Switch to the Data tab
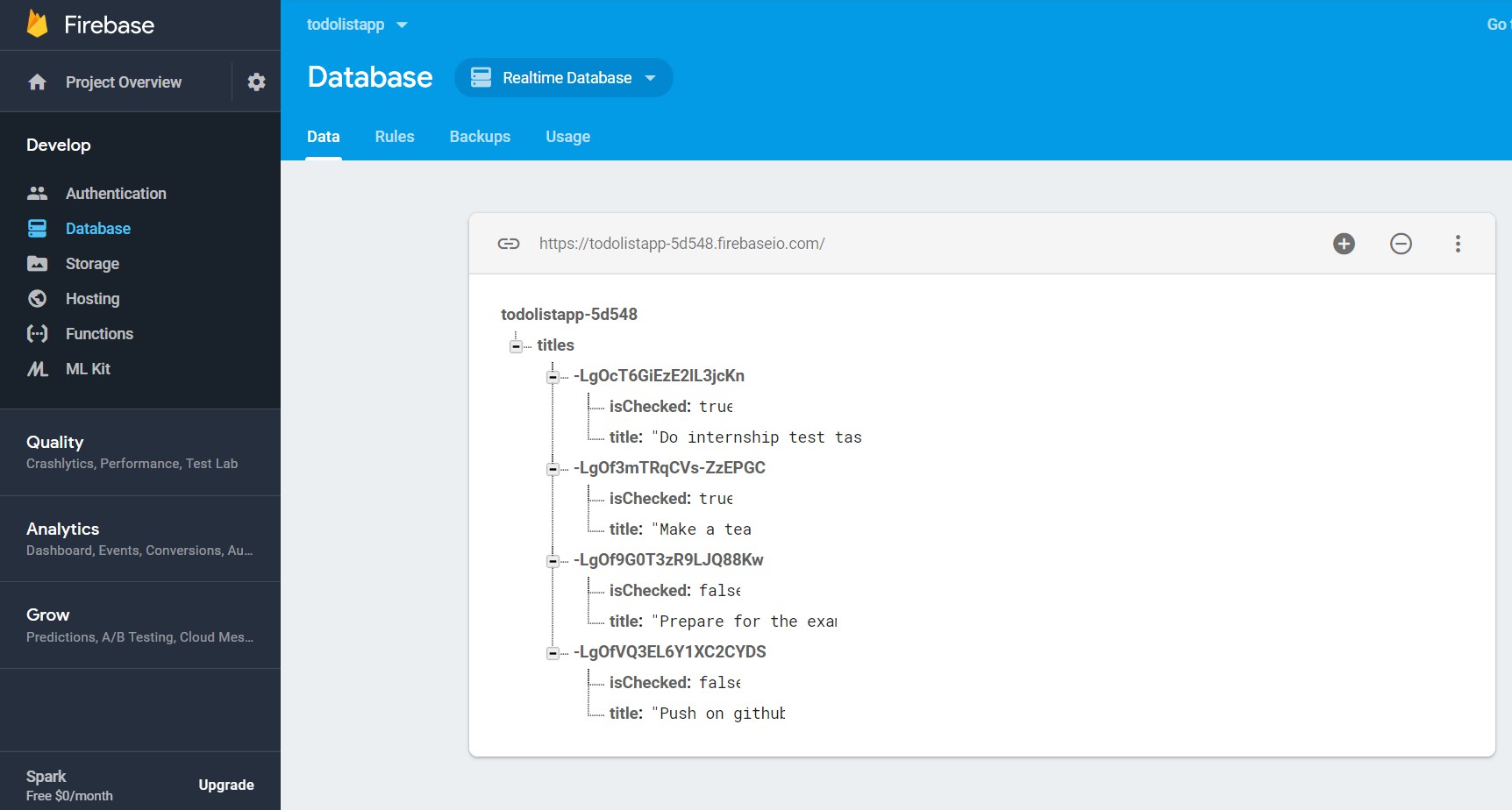1512x810 pixels. [x=323, y=137]
